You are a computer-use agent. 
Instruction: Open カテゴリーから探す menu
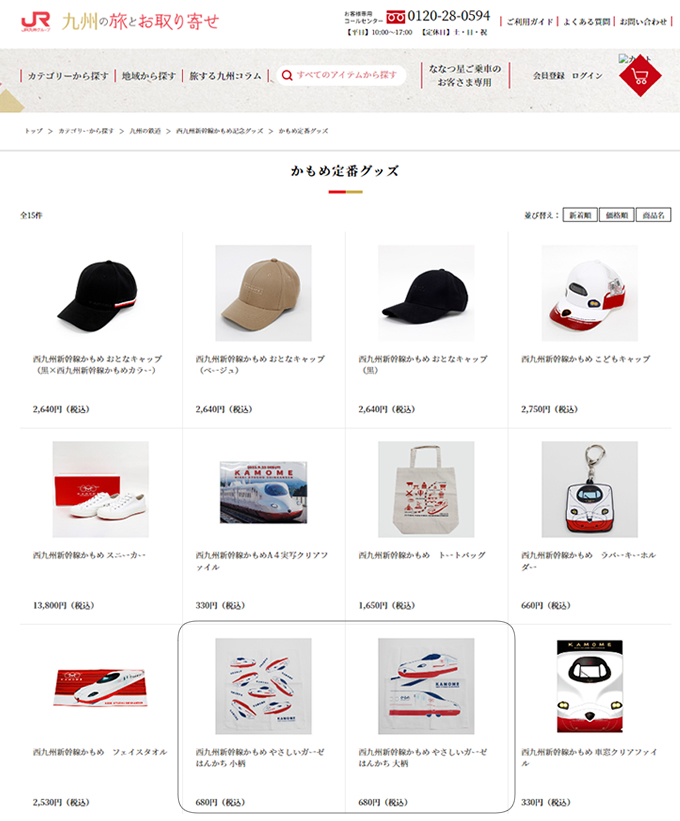tap(68, 76)
